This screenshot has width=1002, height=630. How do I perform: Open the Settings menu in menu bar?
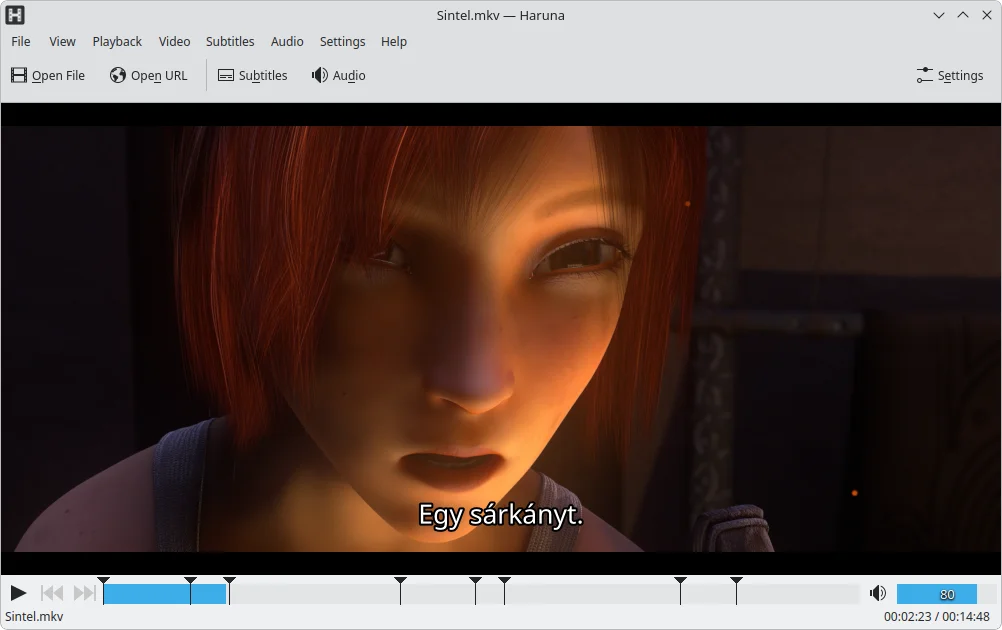[x=343, y=42]
